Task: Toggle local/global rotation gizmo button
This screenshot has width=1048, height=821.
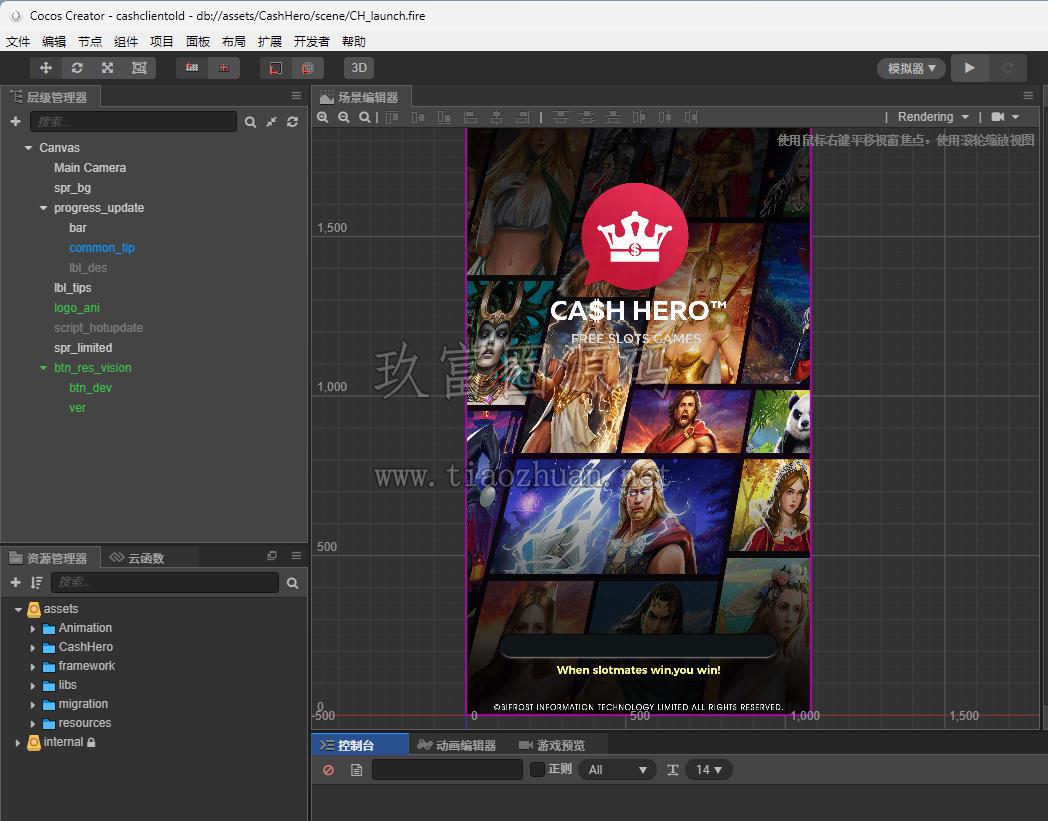Action: tap(224, 68)
